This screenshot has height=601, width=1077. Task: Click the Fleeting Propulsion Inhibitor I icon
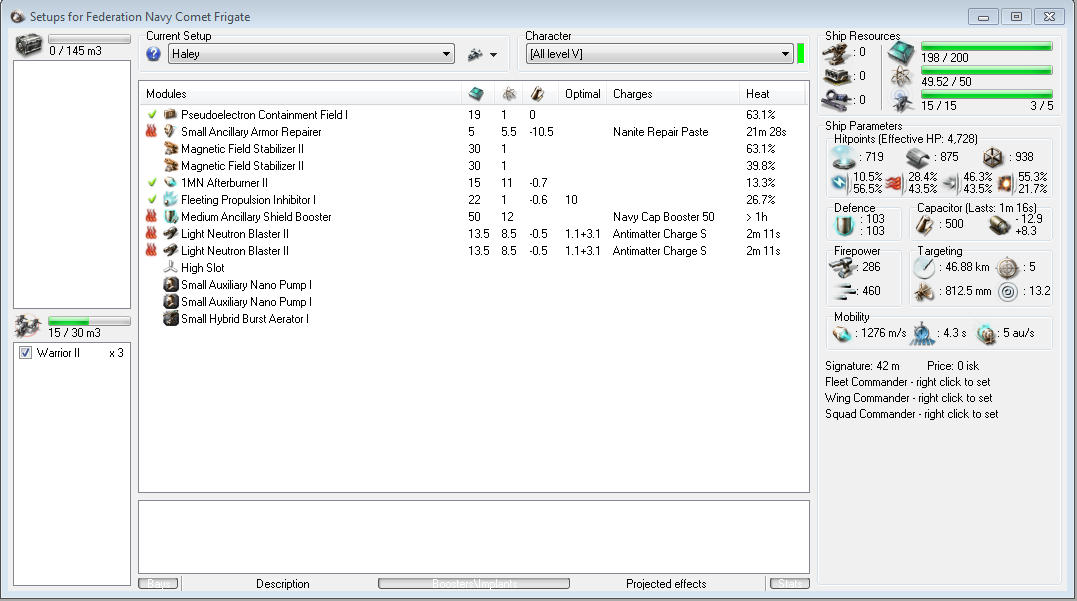coord(170,200)
